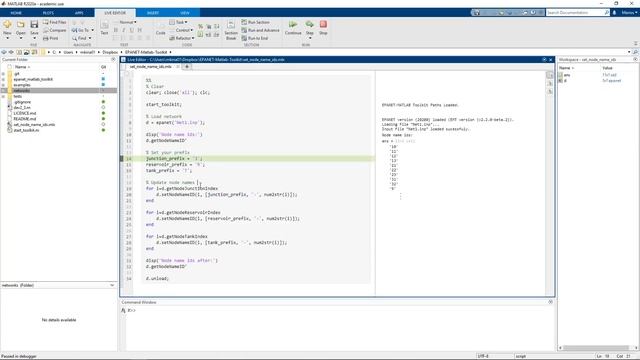Expand the tests folder
The image size is (640, 360).
point(4,96)
